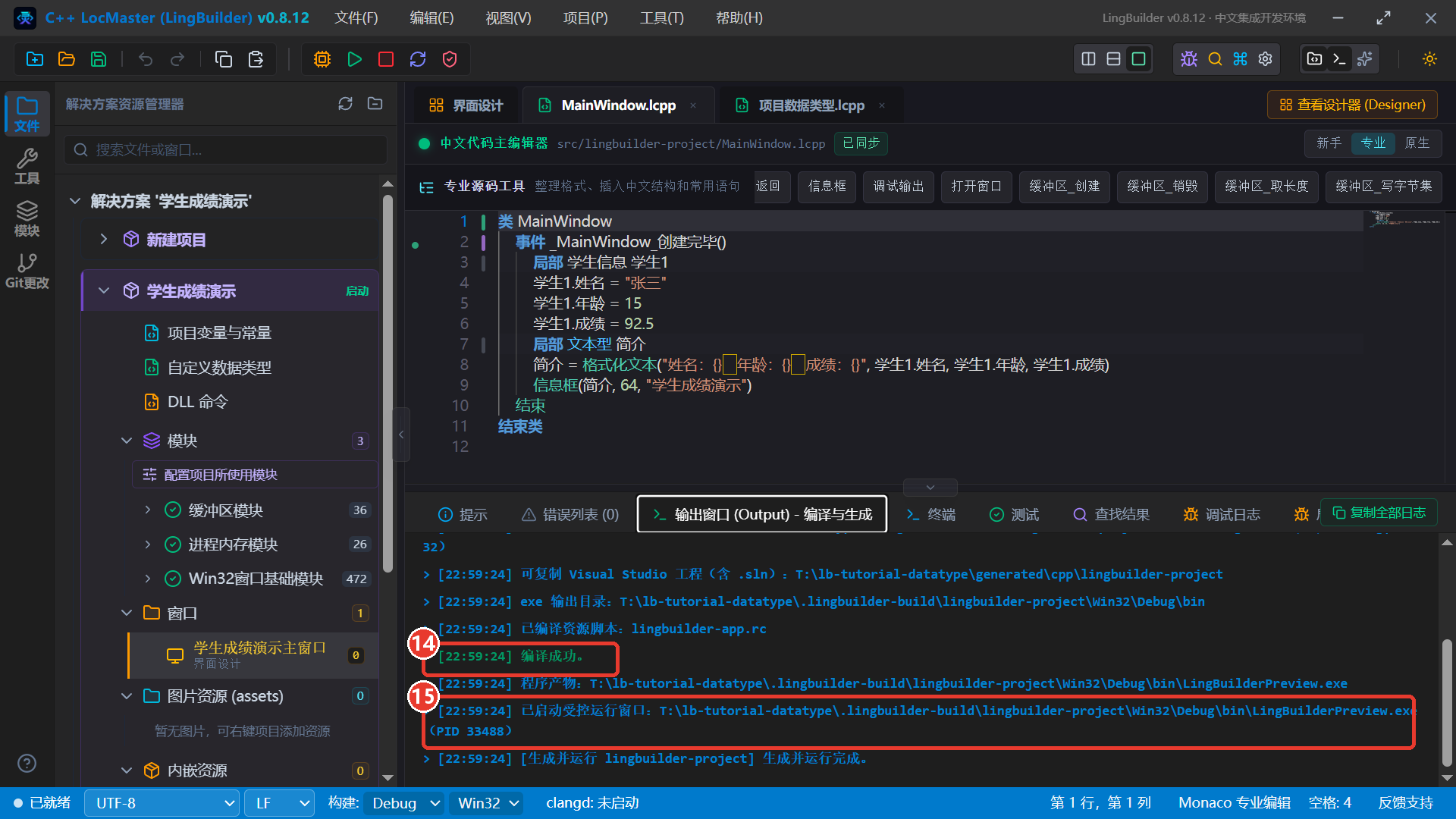This screenshot has width=1456, height=819.
Task: Click the search magnifier icon in top toolbar
Action: point(1215,59)
